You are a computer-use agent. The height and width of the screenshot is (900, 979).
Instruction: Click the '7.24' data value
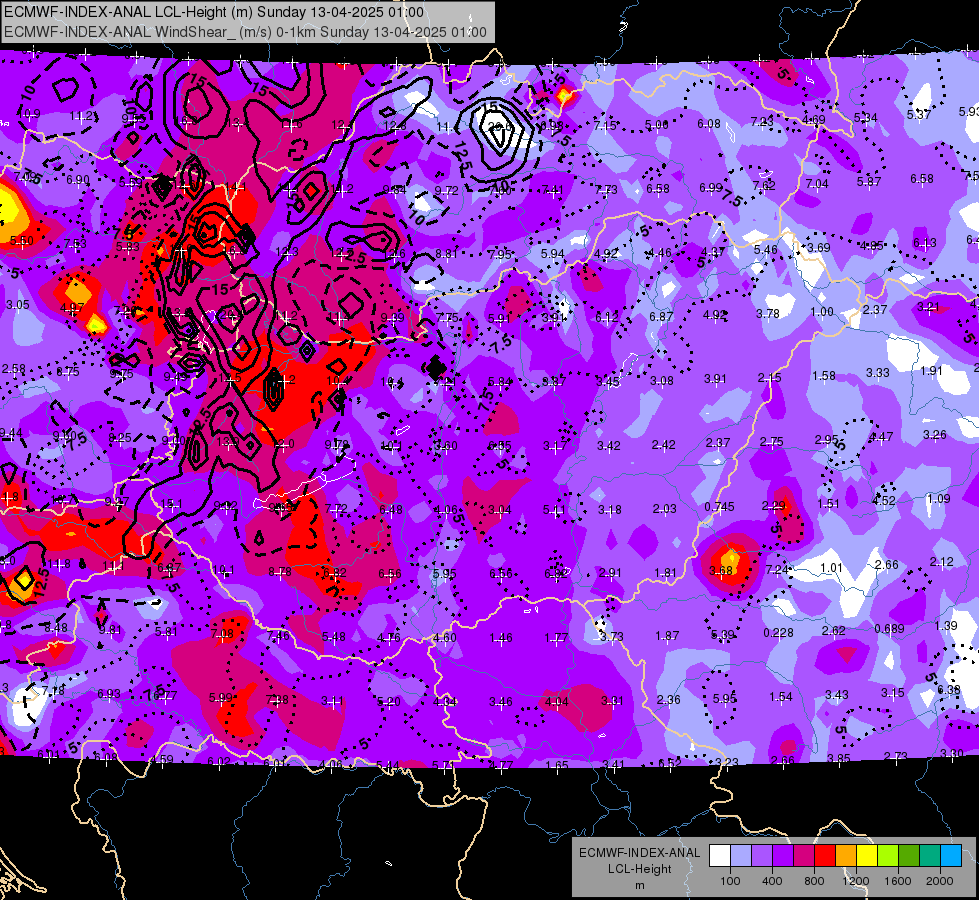777,570
